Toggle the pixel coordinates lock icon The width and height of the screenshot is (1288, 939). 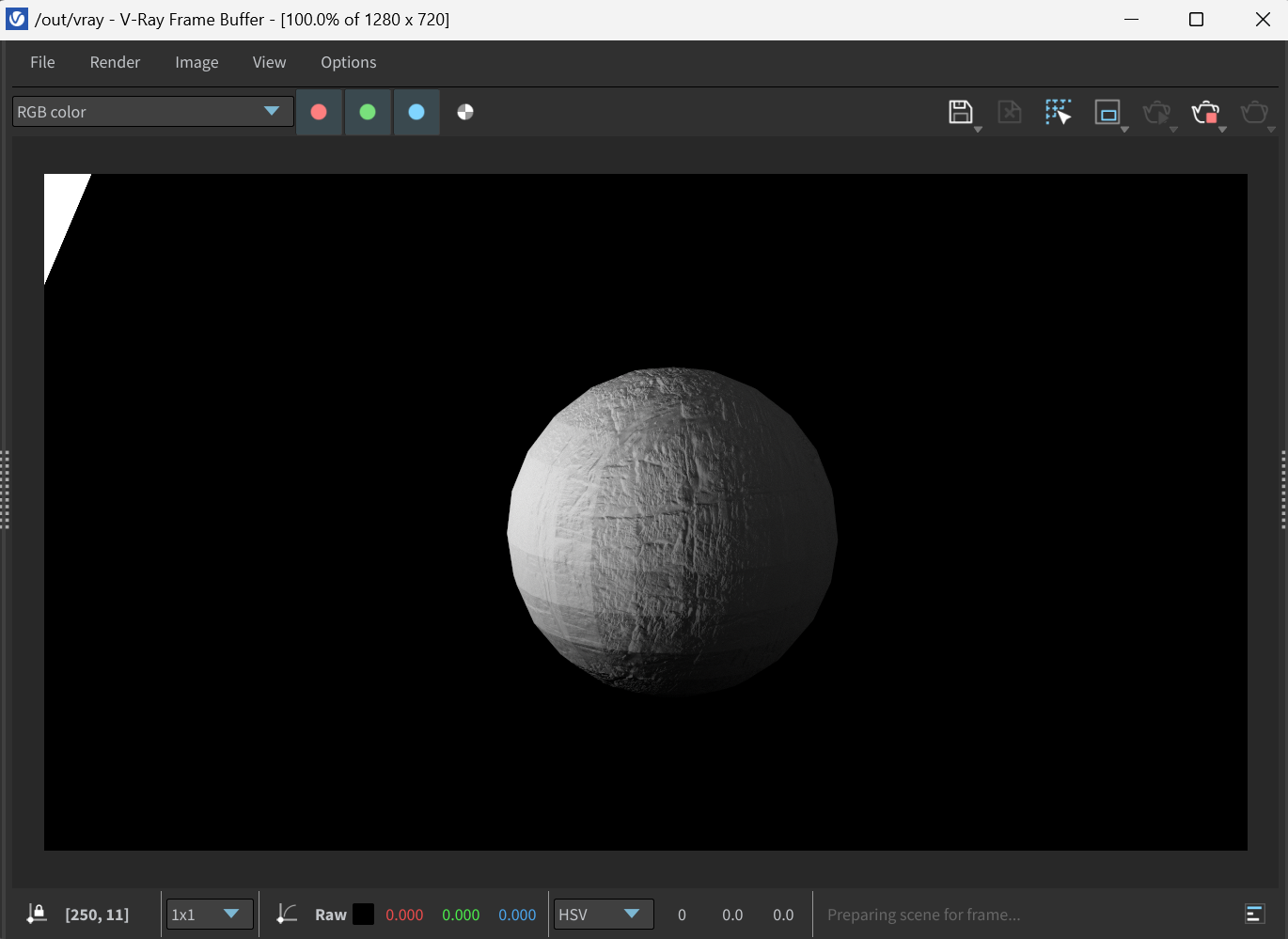37,914
